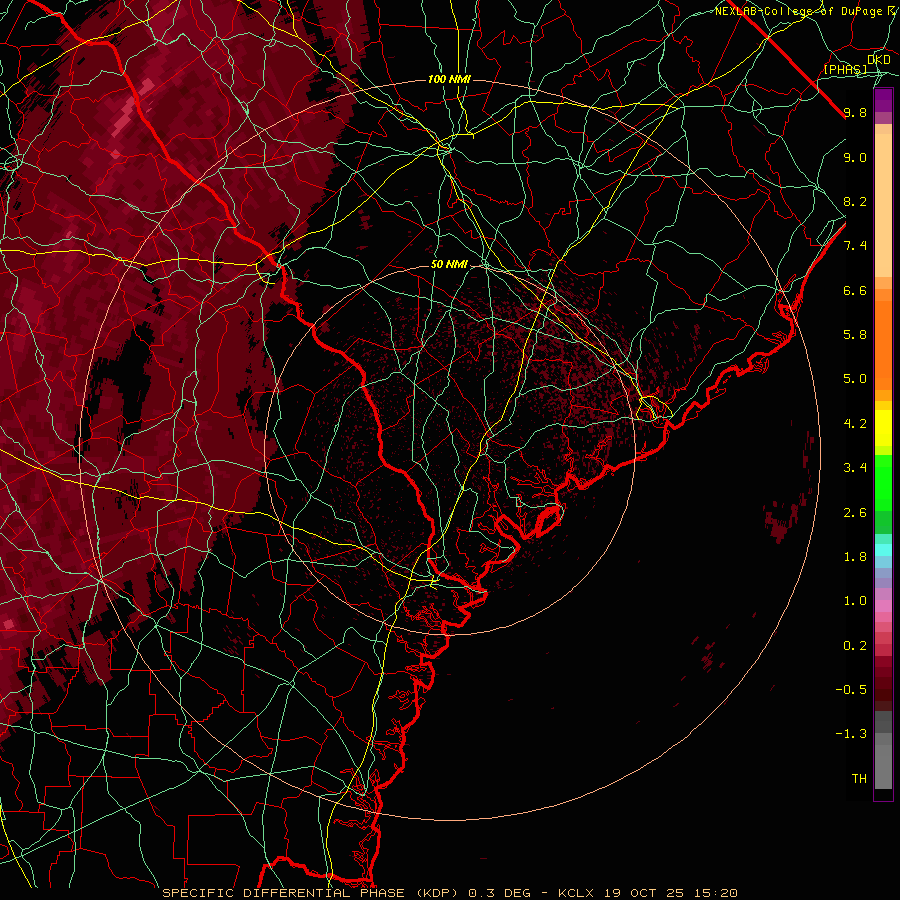Click the 0.2 value on the color scale
900x900 pixels.
tap(855, 646)
